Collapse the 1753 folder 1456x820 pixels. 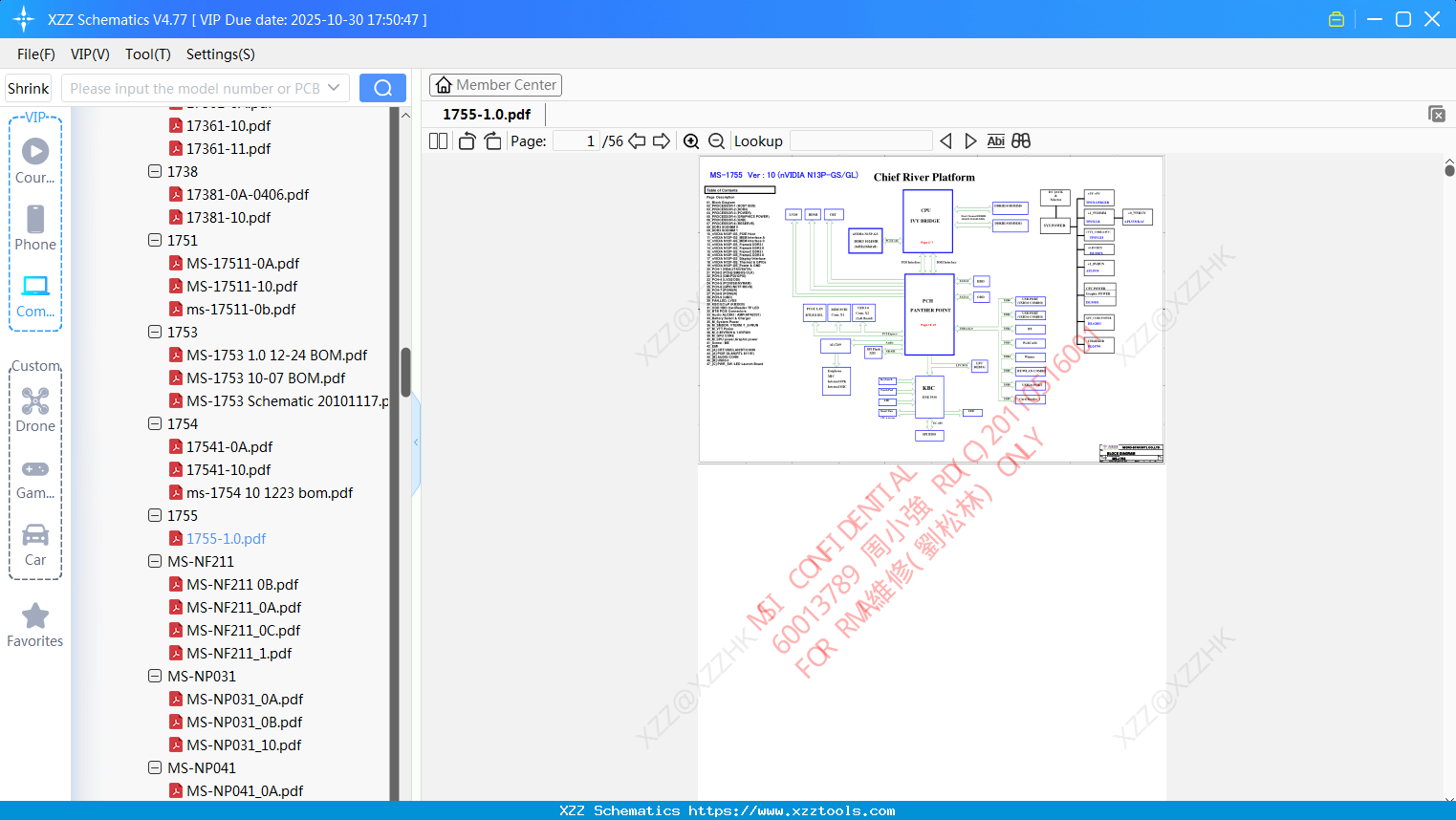click(x=155, y=332)
